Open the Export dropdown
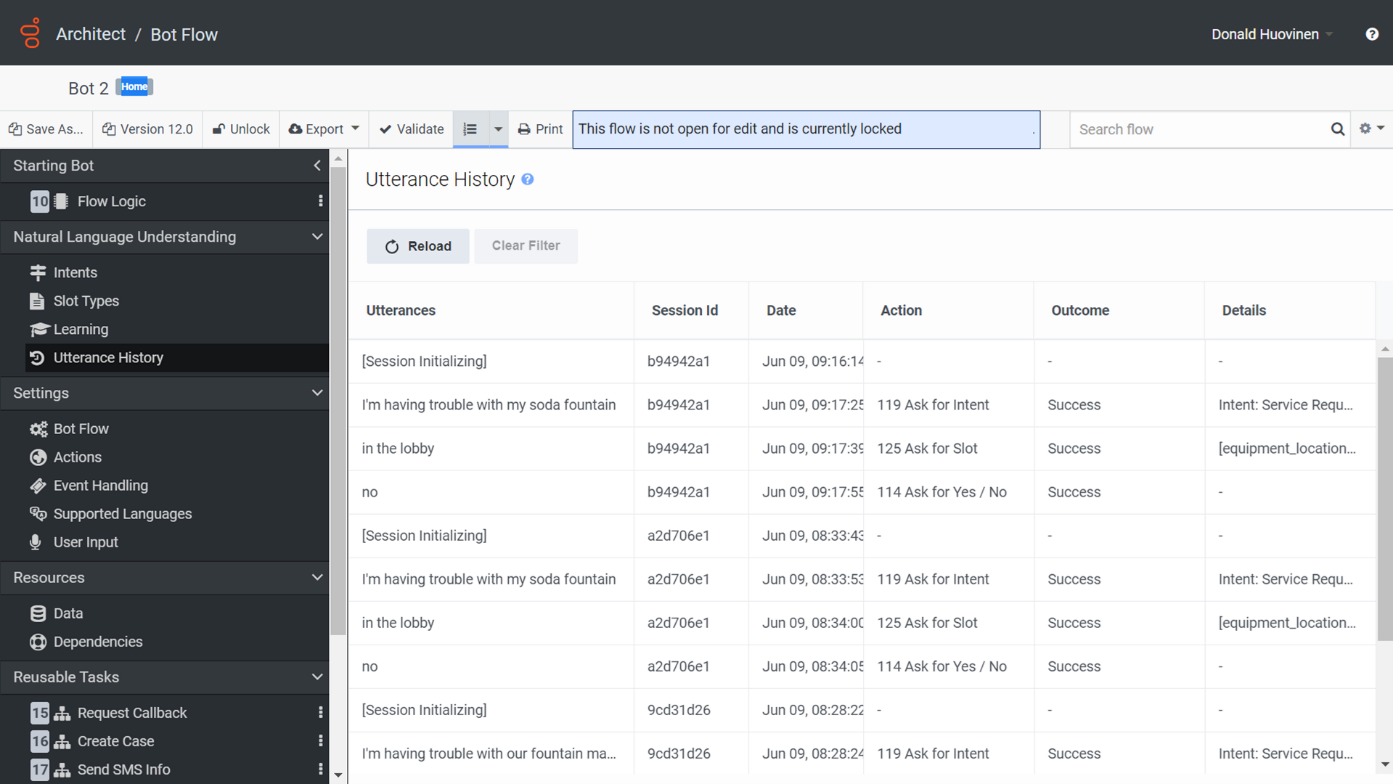The height and width of the screenshot is (784, 1393). (324, 129)
